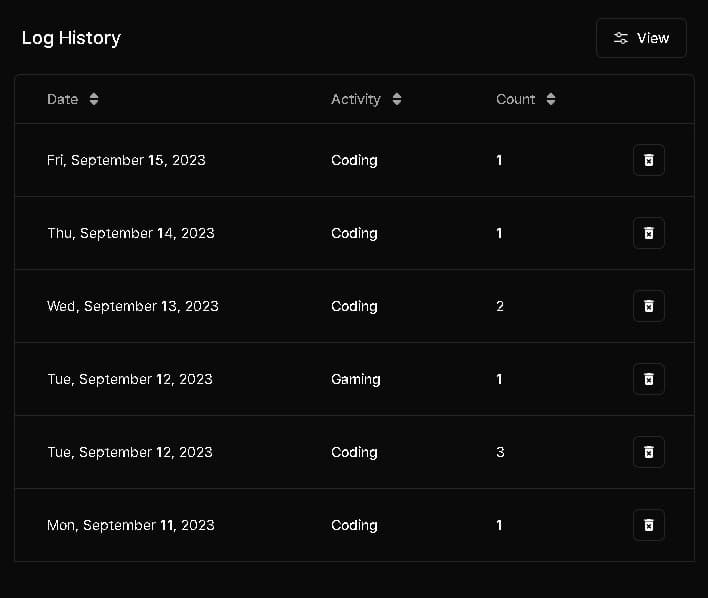The height and width of the screenshot is (598, 708).
Task: Click the sort arrows beside Activity
Action: click(x=397, y=99)
